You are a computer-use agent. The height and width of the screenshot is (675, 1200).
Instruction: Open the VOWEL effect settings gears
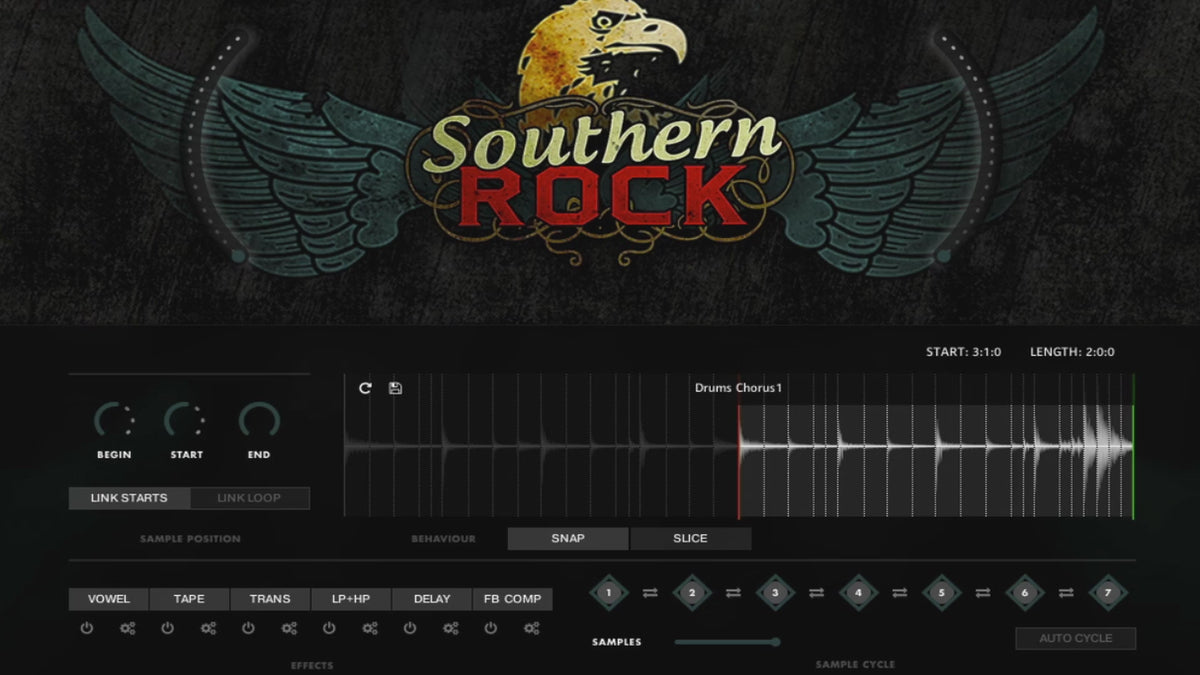127,629
